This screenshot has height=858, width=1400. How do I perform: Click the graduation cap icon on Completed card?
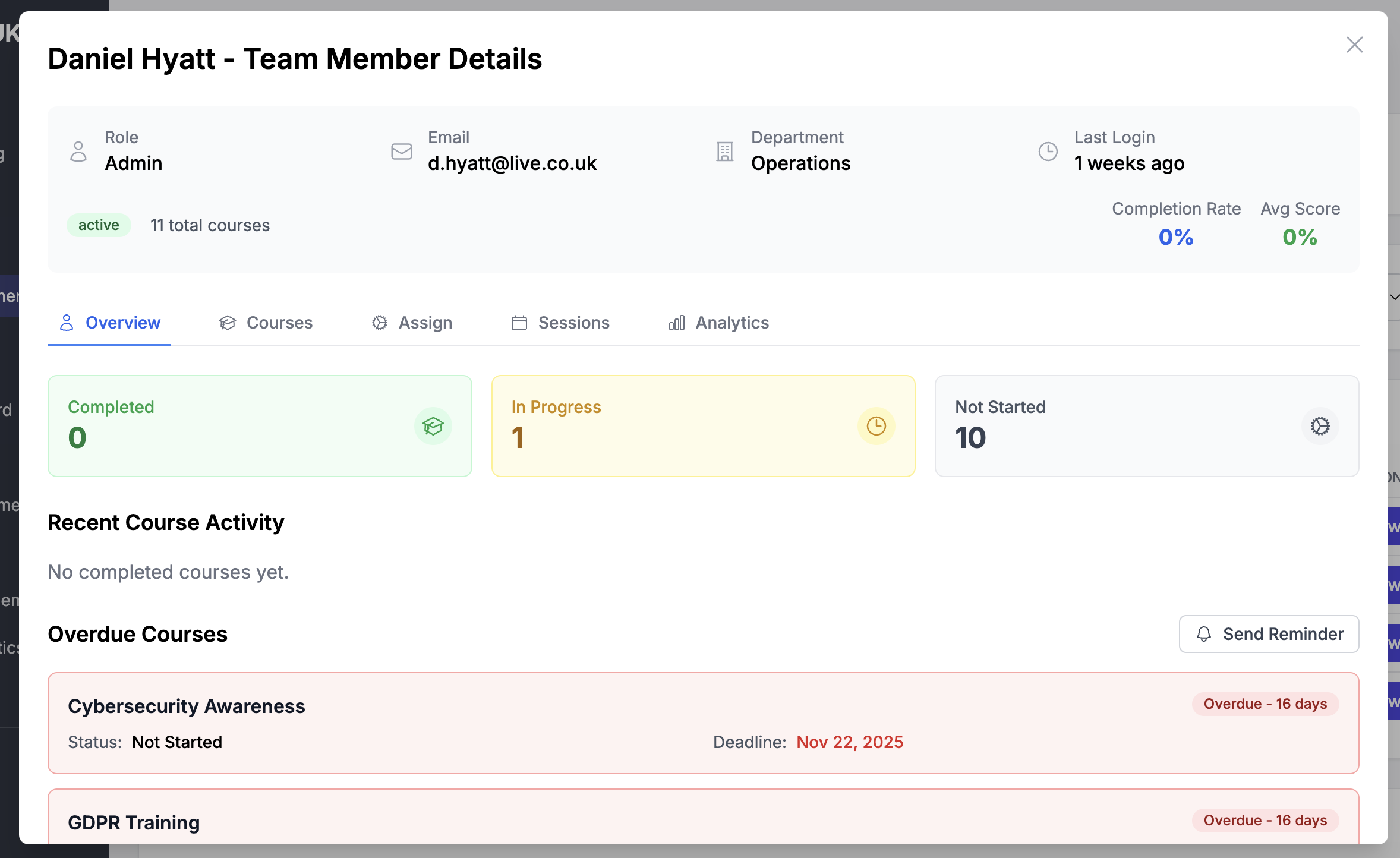433,426
